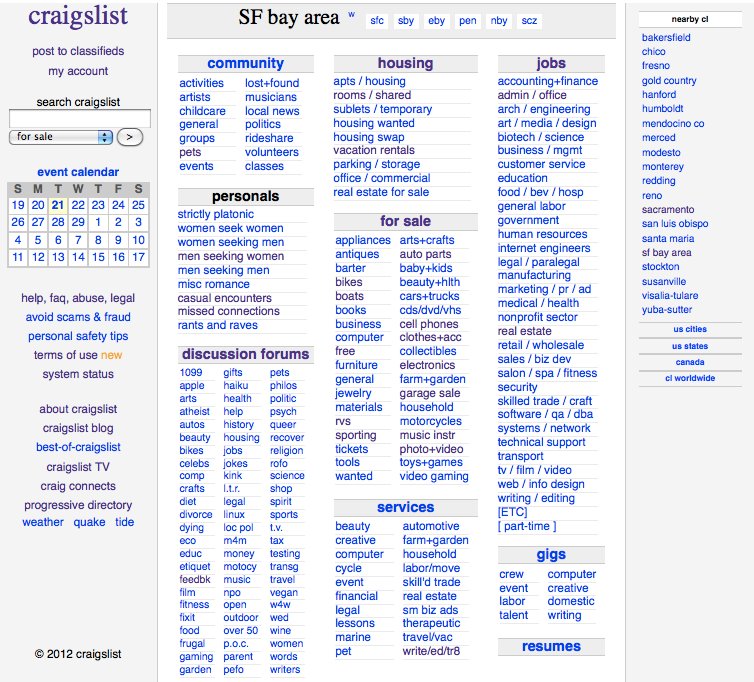Select the nby subarea tab
Viewport: 754px width, 682px height.
pos(499,21)
